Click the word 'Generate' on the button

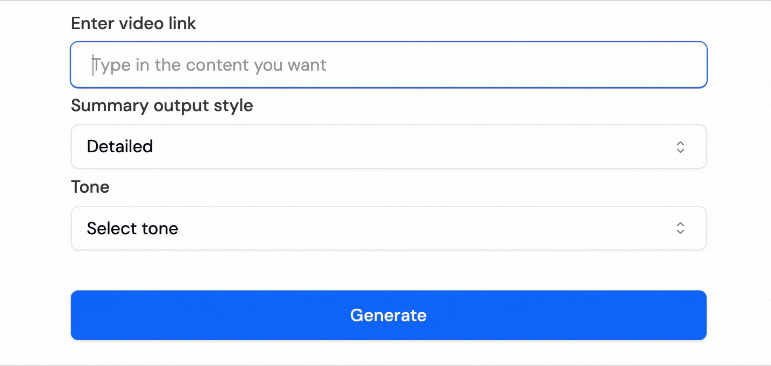click(x=388, y=315)
